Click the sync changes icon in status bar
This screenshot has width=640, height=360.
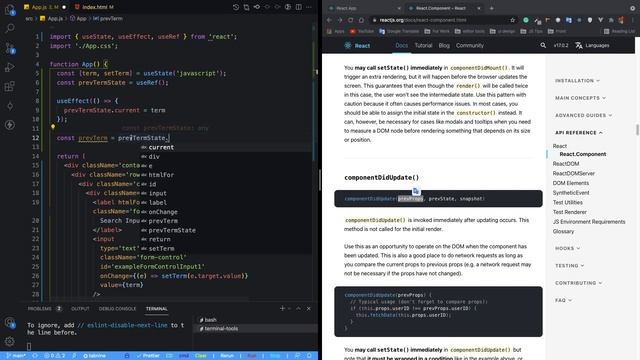point(35,356)
